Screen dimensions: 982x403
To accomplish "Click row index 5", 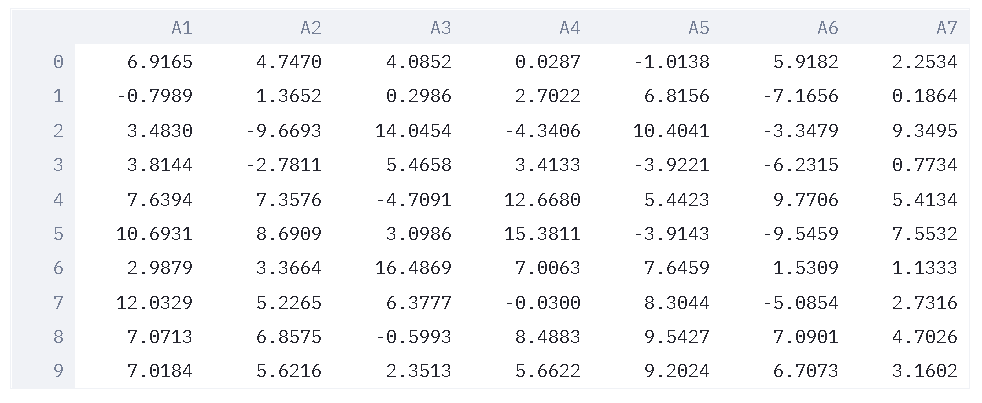I will [x=57, y=234].
